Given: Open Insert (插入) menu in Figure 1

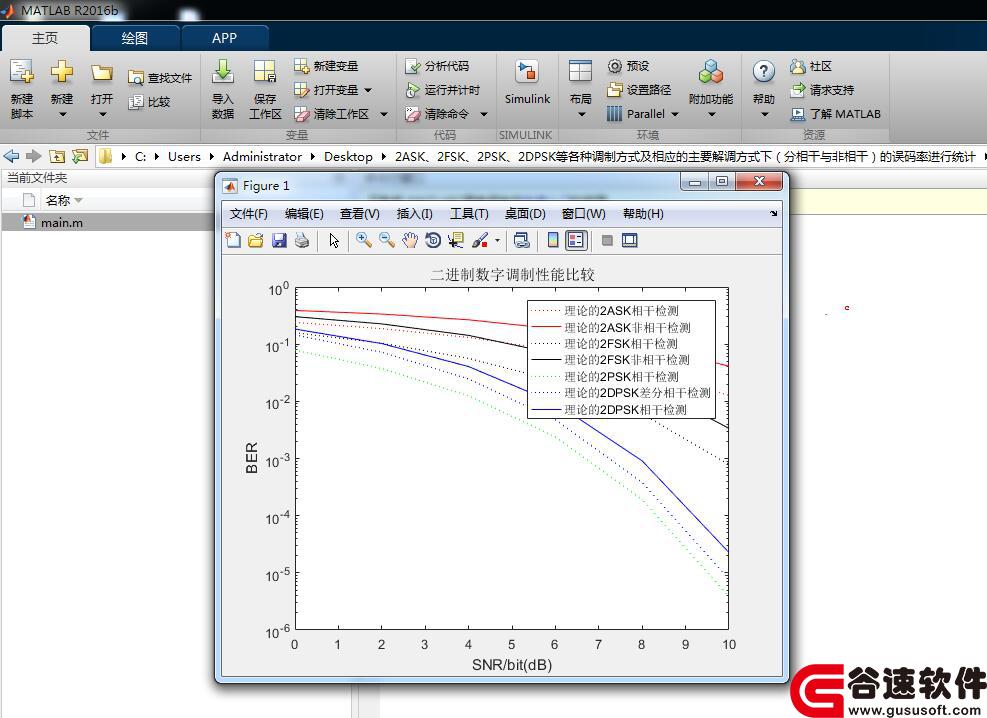Looking at the screenshot, I should 414,214.
